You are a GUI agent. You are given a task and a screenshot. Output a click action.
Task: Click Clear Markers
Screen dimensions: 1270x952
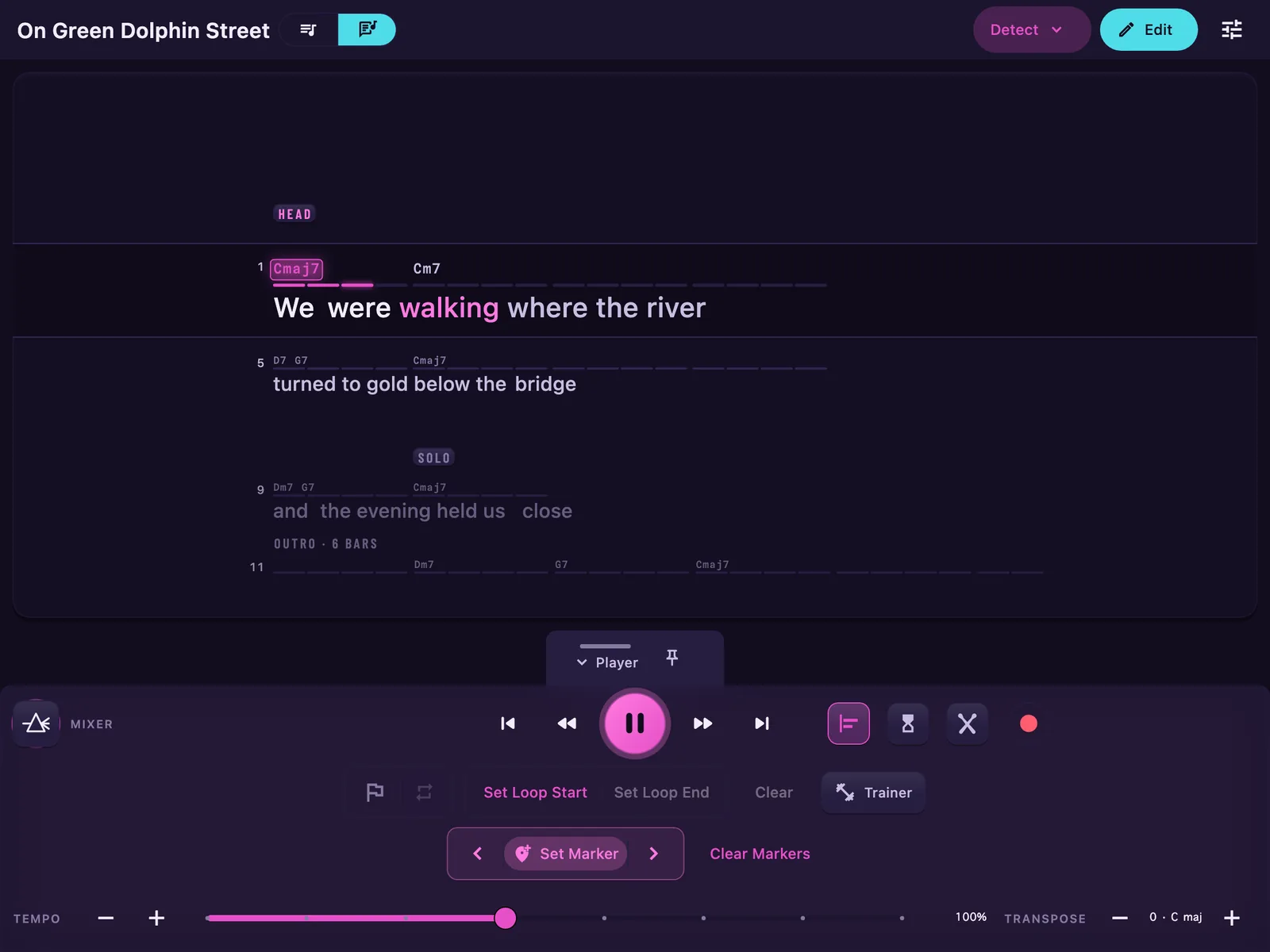[x=760, y=854]
